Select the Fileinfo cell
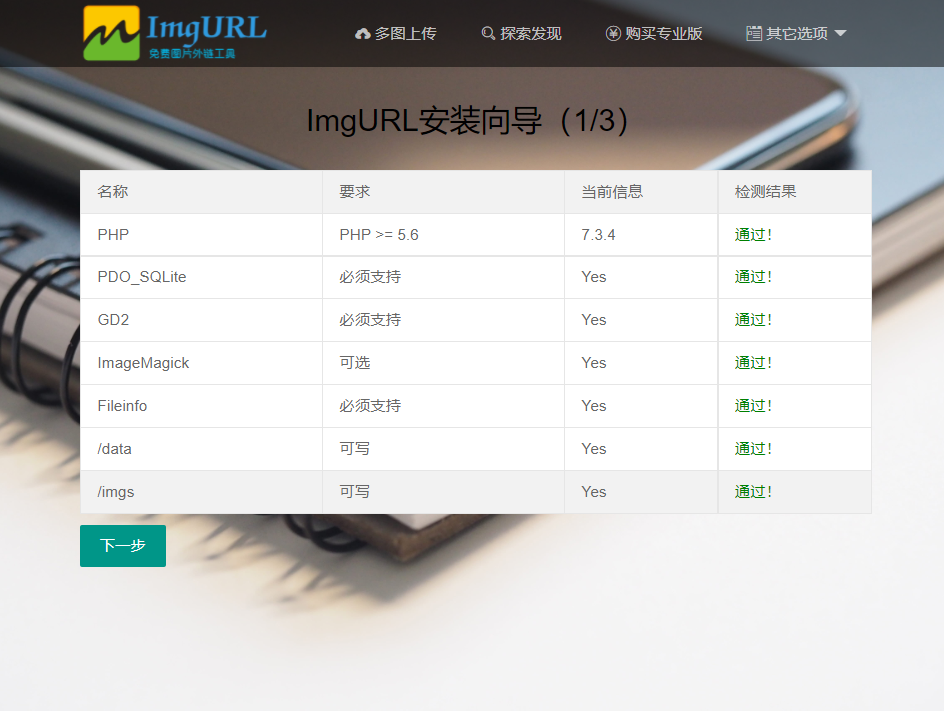 [x=202, y=406]
